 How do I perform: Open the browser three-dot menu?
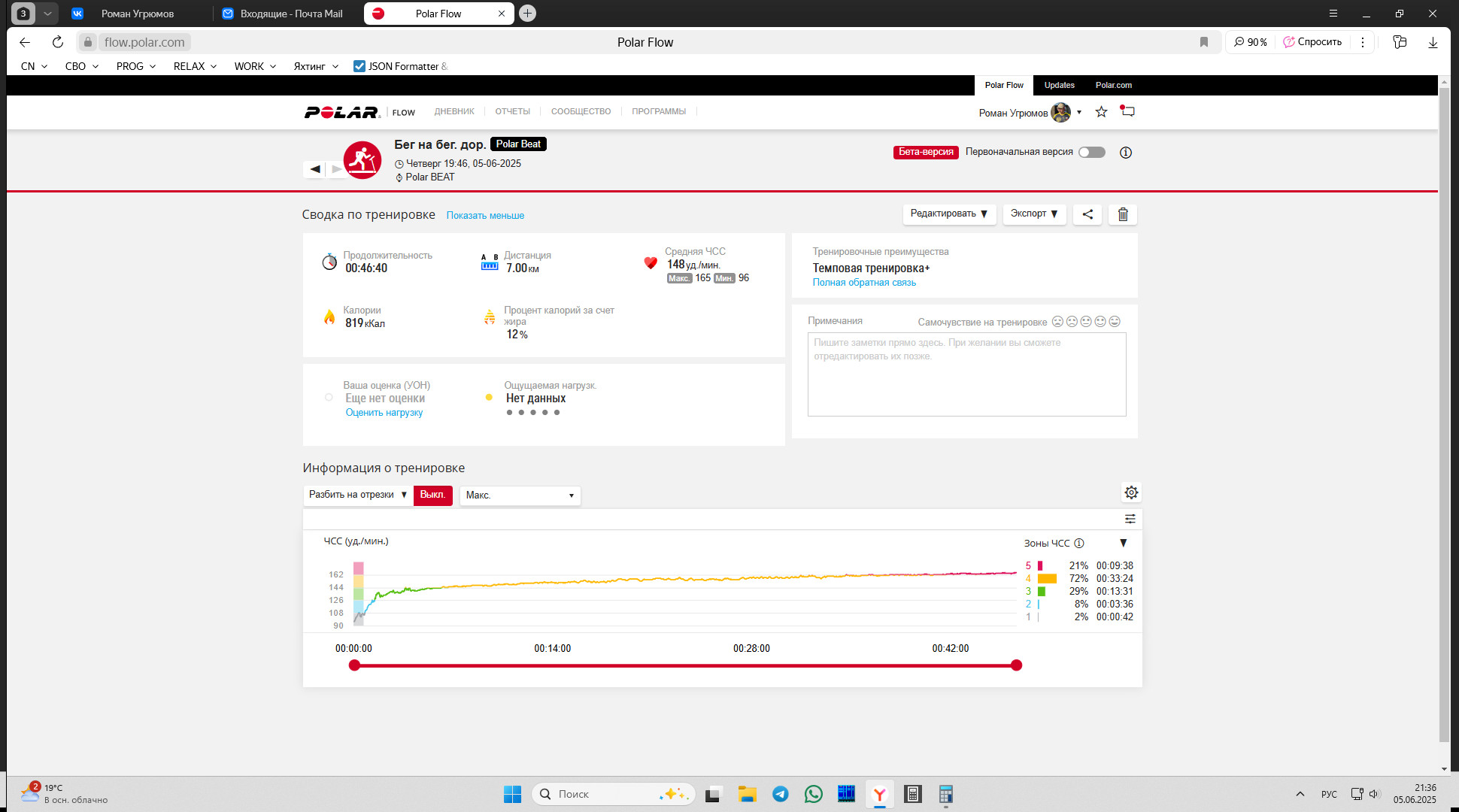tap(1363, 42)
